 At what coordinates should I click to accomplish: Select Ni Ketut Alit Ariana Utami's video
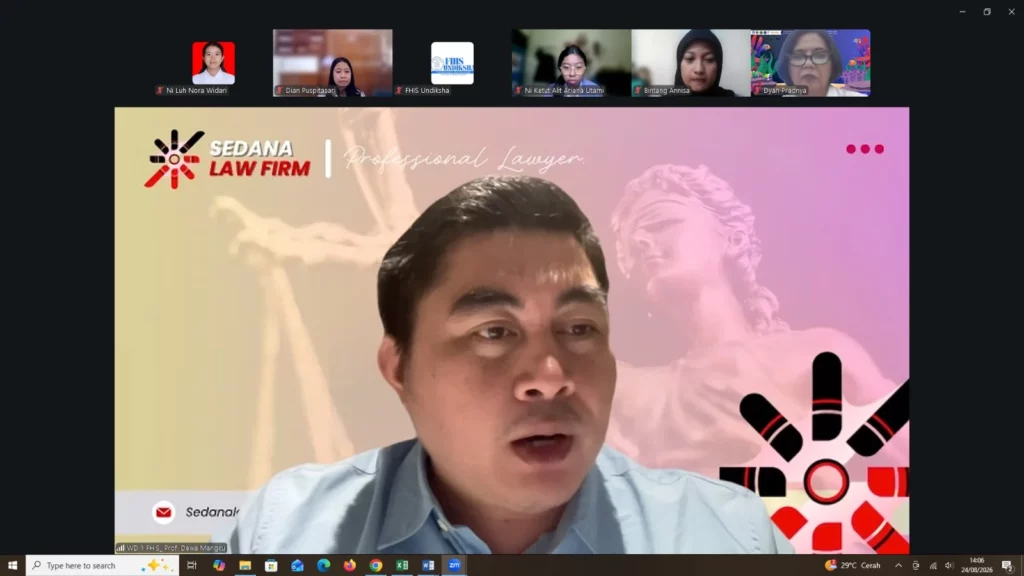571,63
